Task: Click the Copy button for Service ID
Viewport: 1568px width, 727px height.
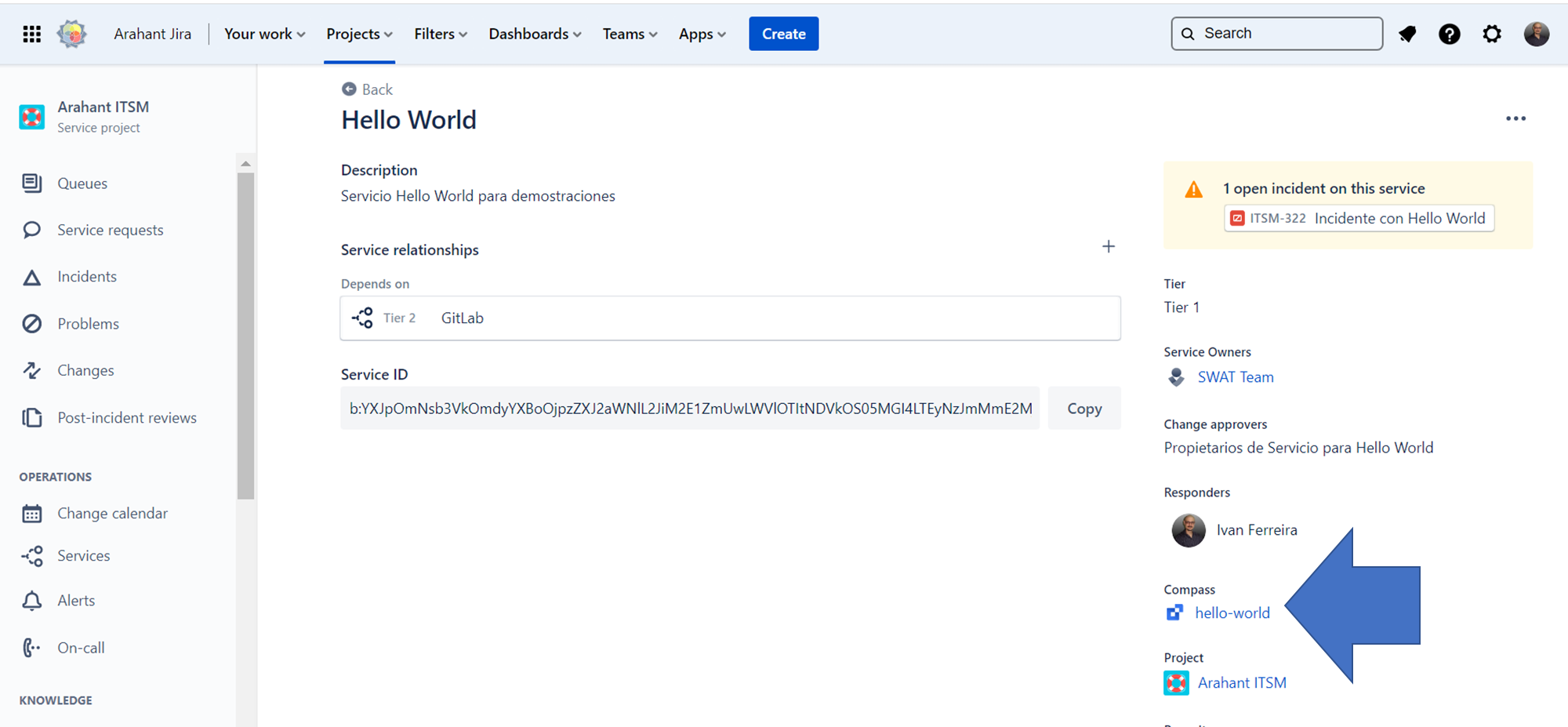Action: click(x=1084, y=408)
